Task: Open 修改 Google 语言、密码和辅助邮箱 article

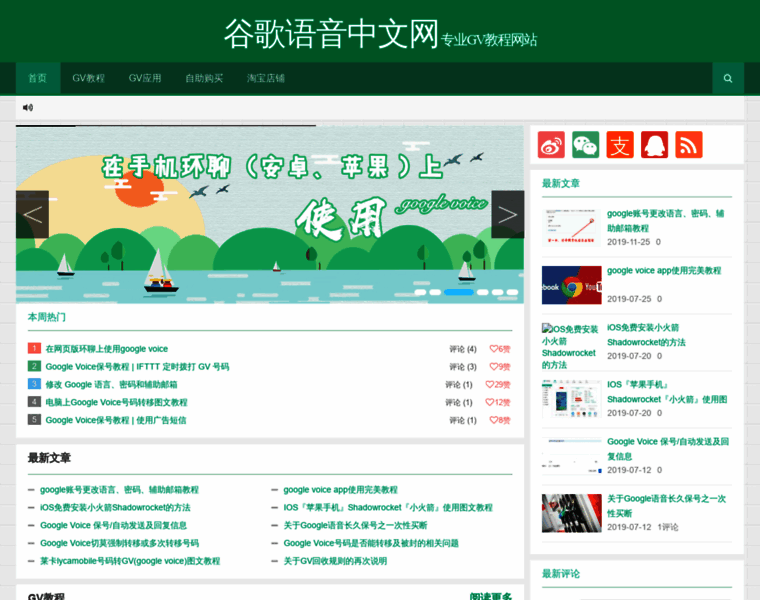Action: click(111, 385)
